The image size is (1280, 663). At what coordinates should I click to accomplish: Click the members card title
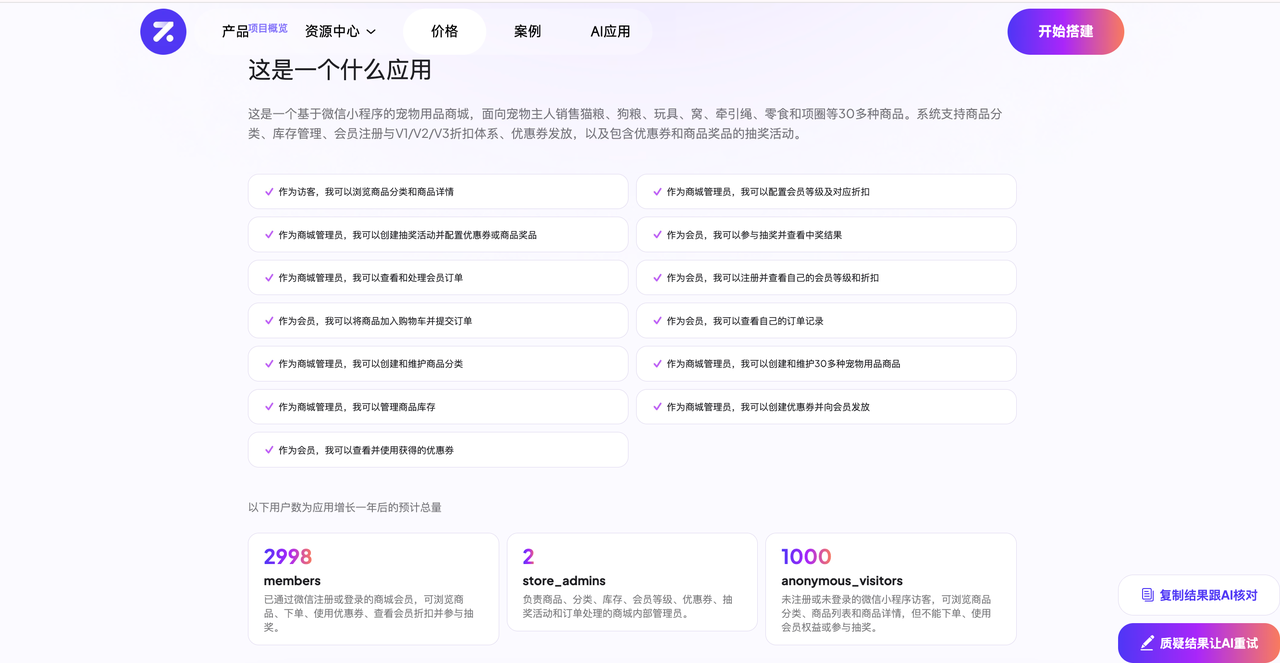292,581
